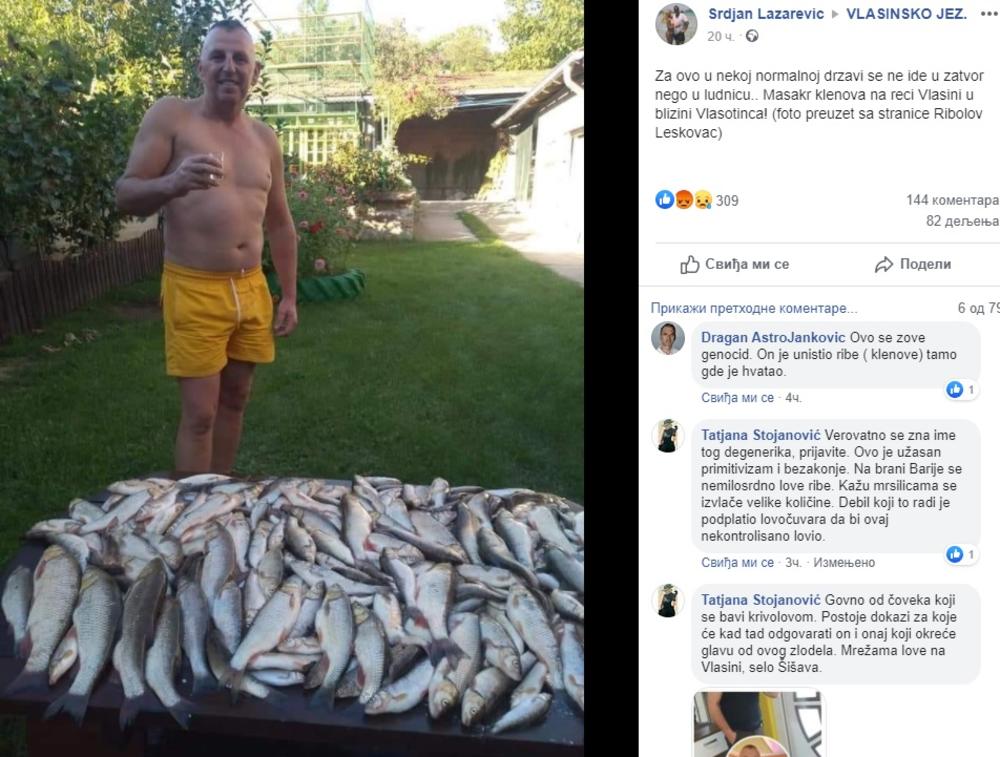The image size is (1000, 757).
Task: Click the Измењено edited label on Tatjana's comment
Action: pos(844,562)
